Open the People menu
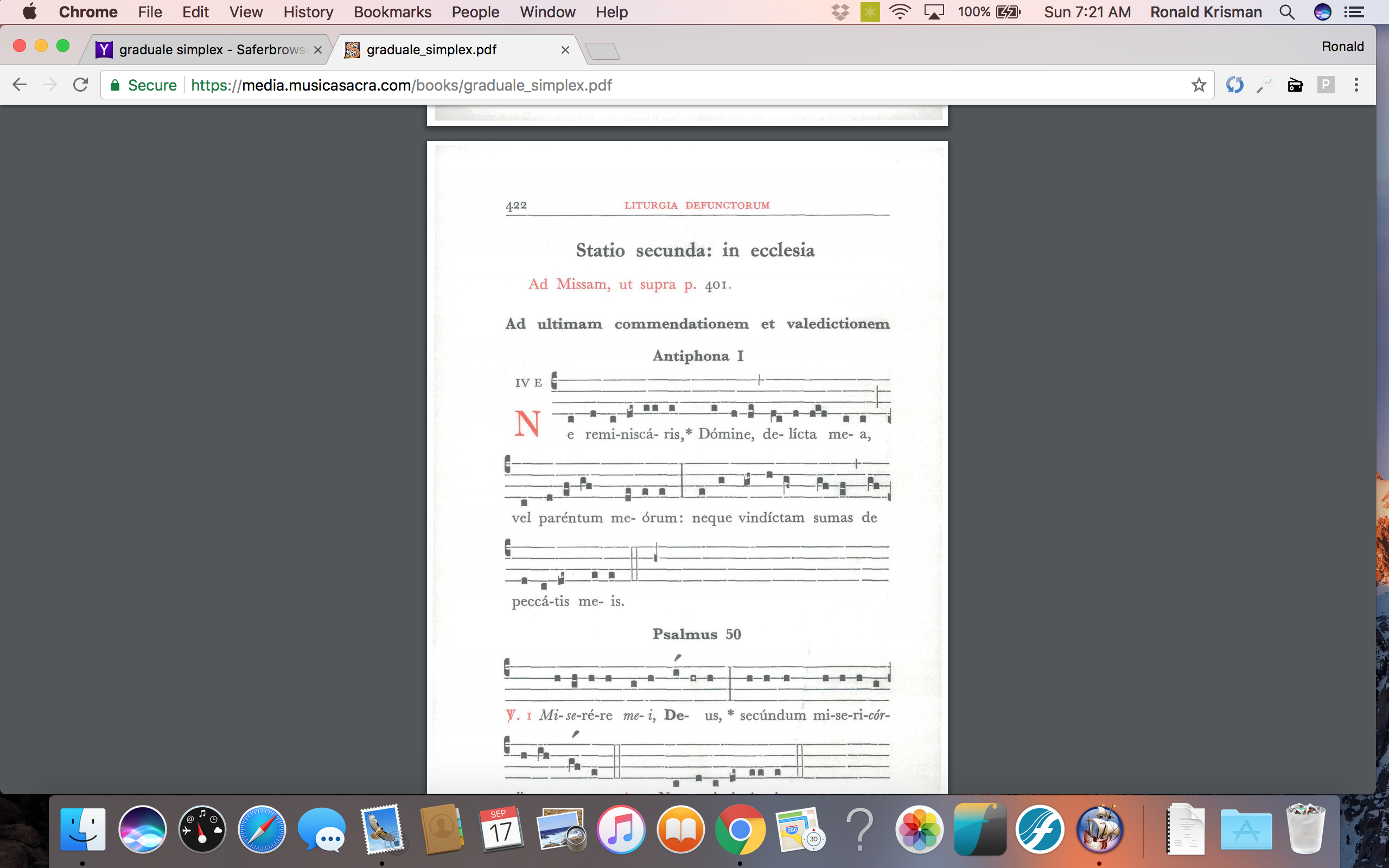 tap(475, 12)
